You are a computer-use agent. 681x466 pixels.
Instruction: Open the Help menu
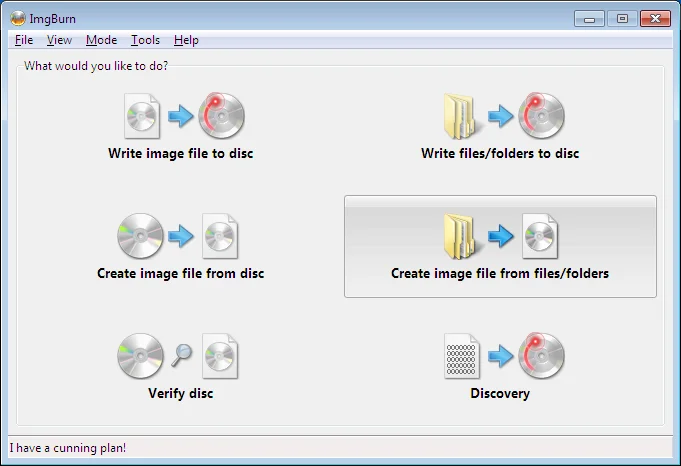pyautogui.click(x=186, y=40)
